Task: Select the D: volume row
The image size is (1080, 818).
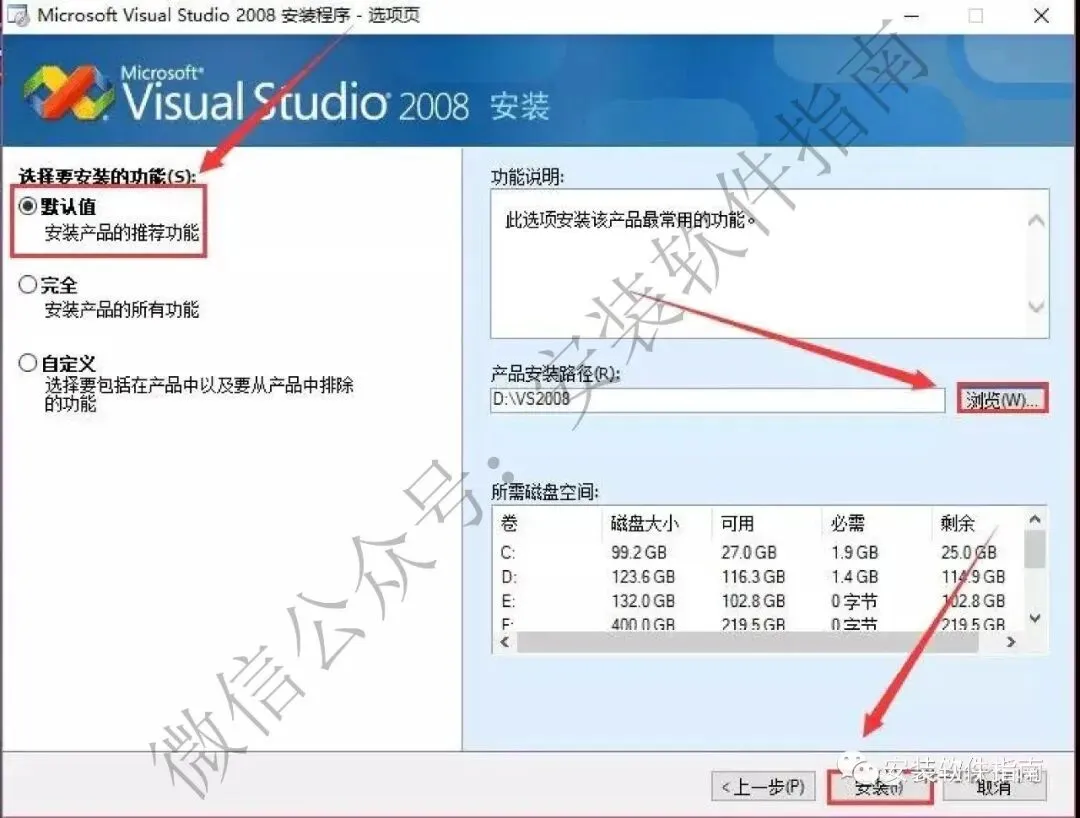Action: [758, 576]
